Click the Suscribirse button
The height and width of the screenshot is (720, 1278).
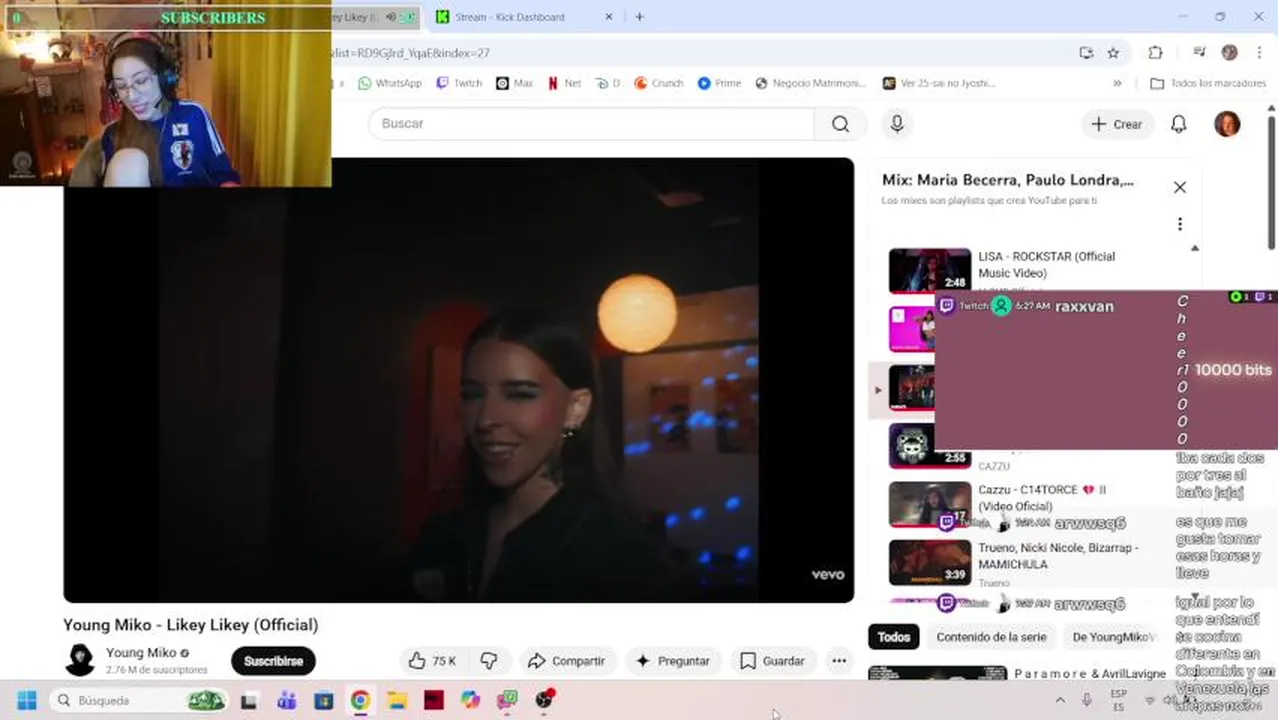coord(273,661)
